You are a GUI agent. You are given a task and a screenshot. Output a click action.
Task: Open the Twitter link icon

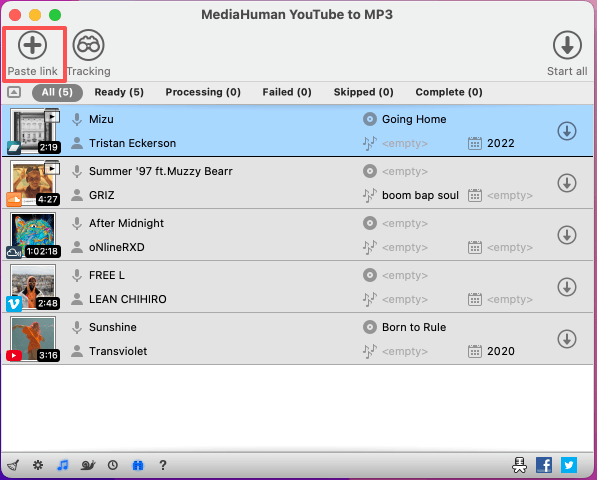[x=569, y=465]
